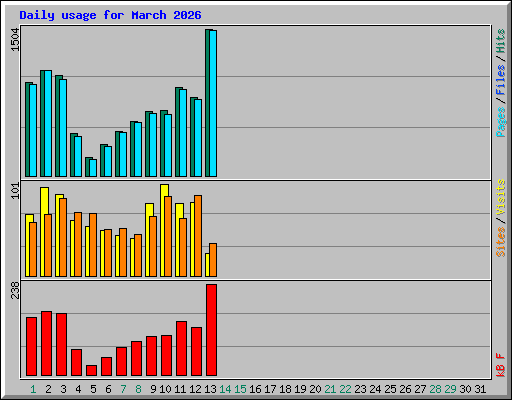Click day 3 on the x-axis
The height and width of the screenshot is (400, 512).
63,389
